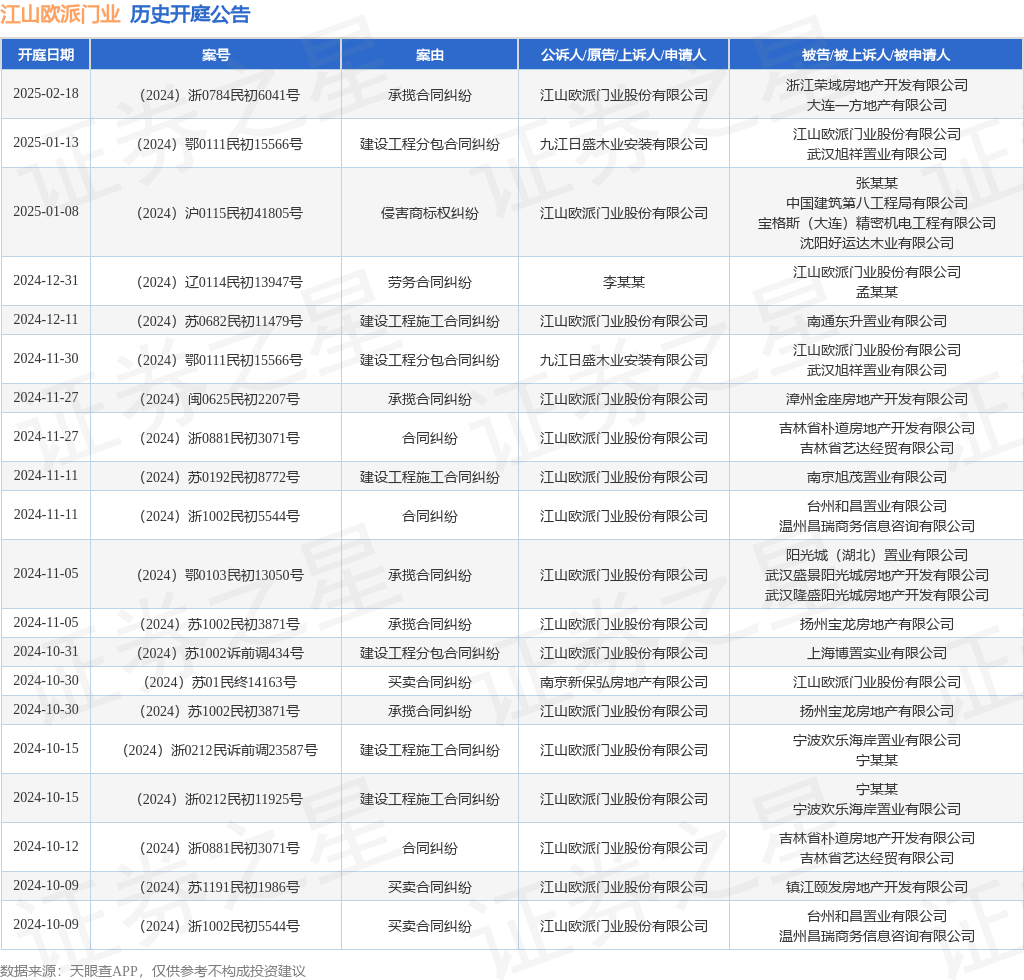This screenshot has height=980, width=1024.
Task: Click the plaintiff 南京新保弘房地产有限公司
Action: (x=624, y=682)
